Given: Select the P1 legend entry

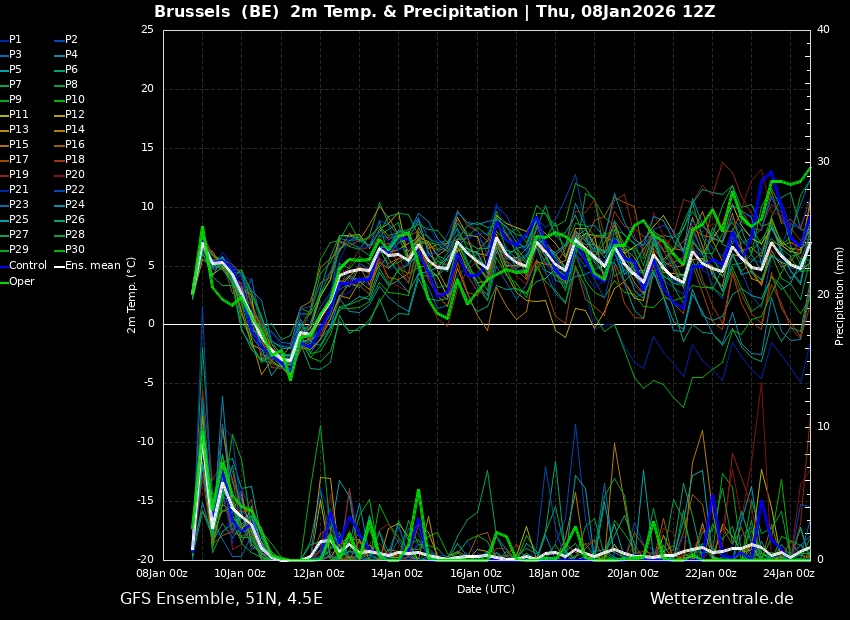Looking at the screenshot, I should (x=15, y=40).
